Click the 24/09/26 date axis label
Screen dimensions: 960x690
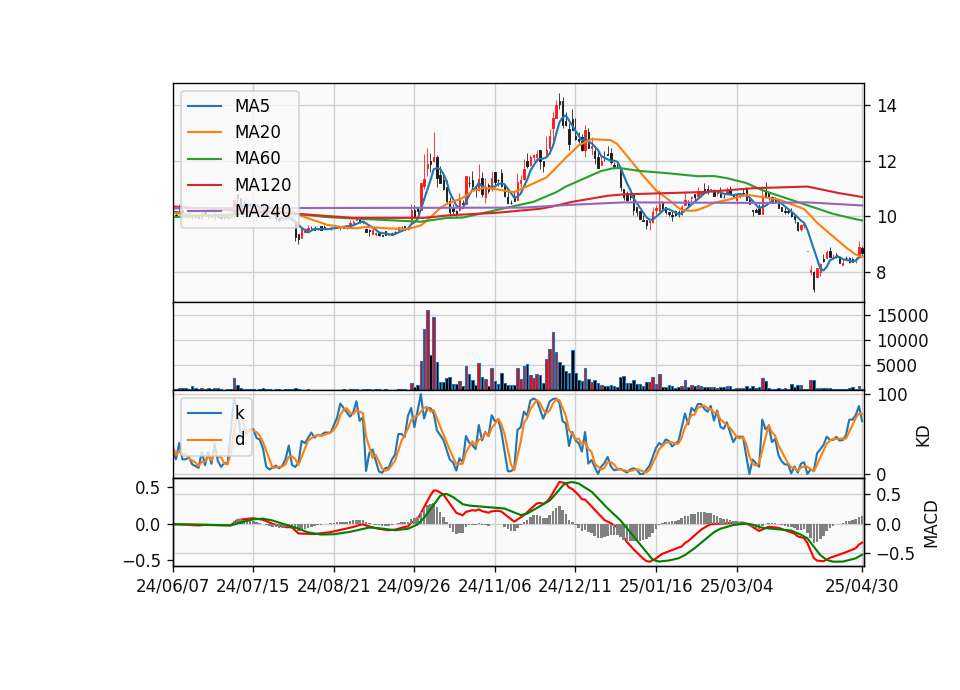point(413,586)
